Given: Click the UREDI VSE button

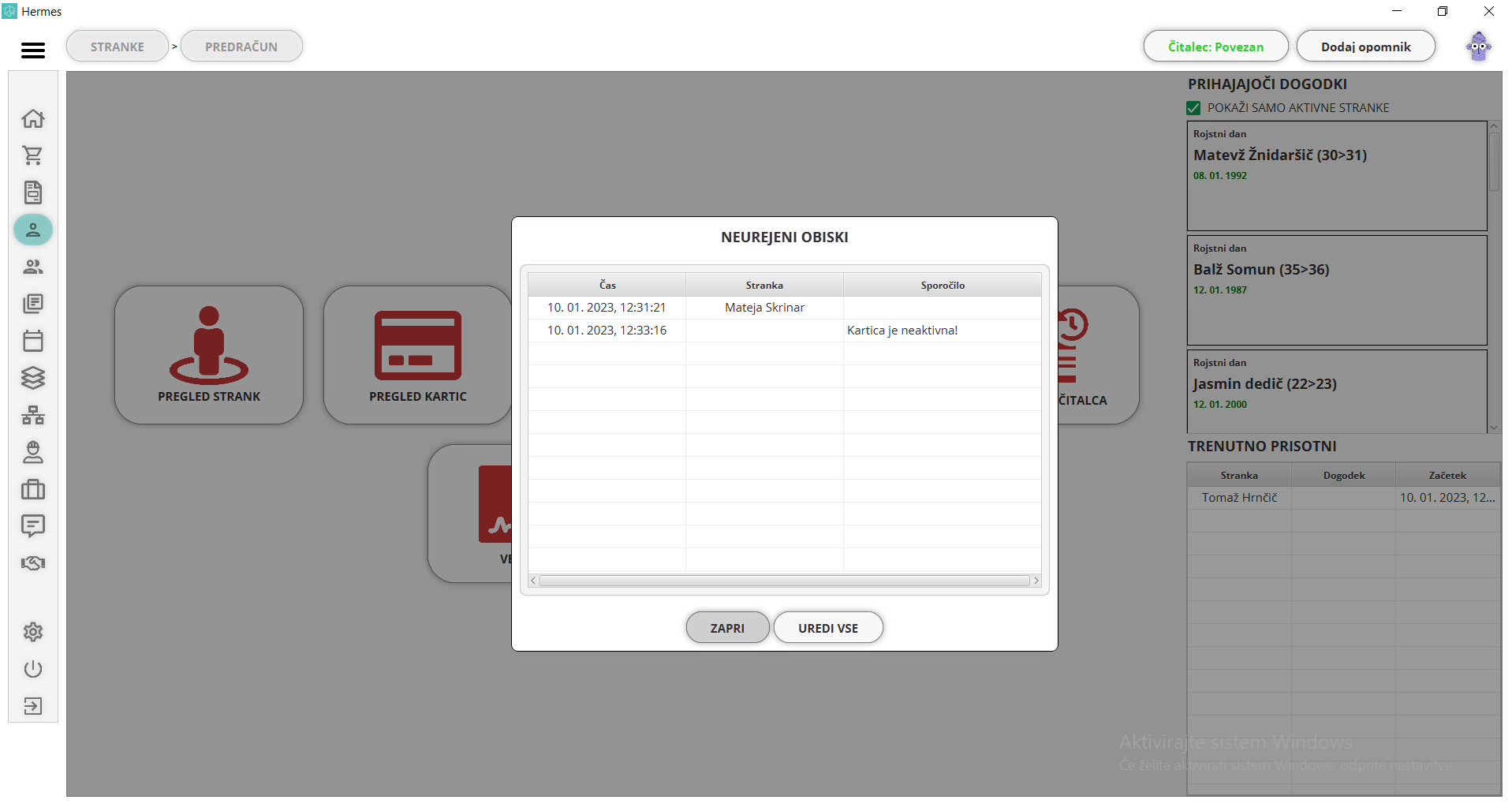Looking at the screenshot, I should 828,628.
